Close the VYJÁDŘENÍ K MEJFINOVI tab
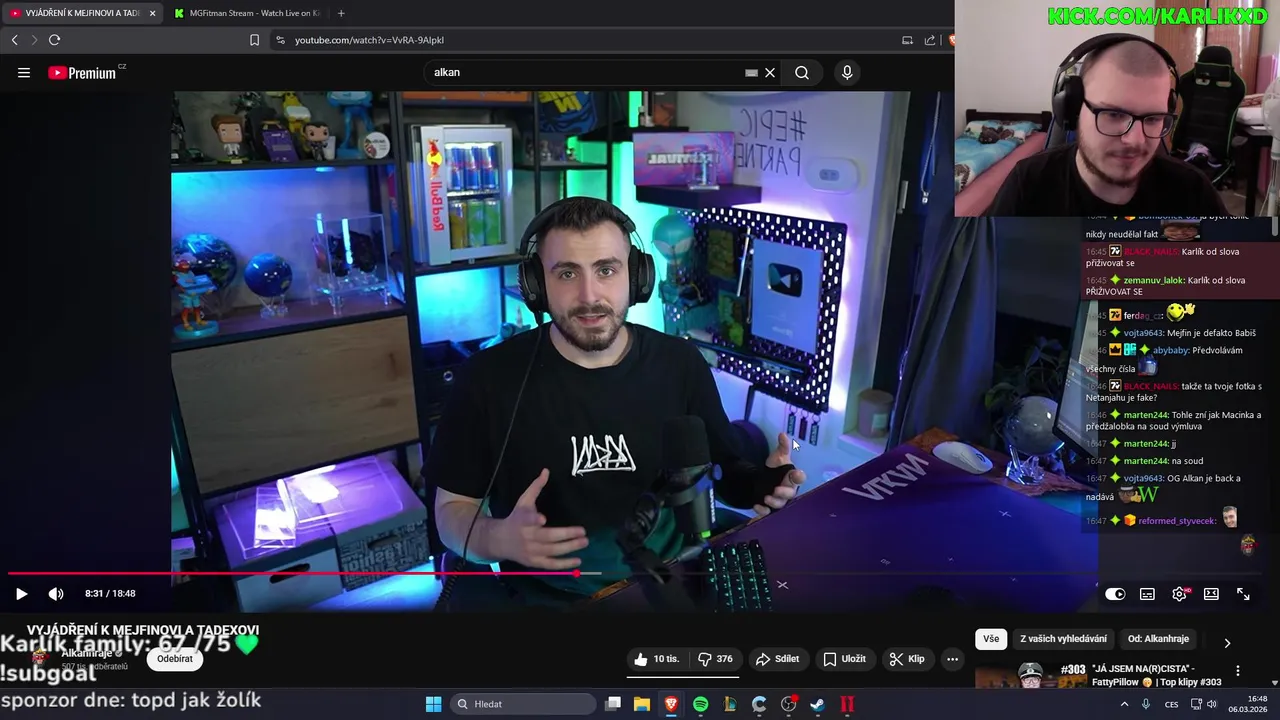Viewport: 1280px width, 720px height. point(153,13)
